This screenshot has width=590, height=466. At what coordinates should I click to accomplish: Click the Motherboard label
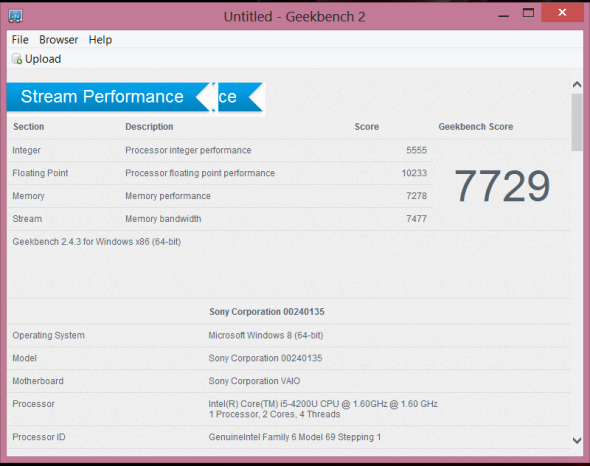(x=38, y=381)
